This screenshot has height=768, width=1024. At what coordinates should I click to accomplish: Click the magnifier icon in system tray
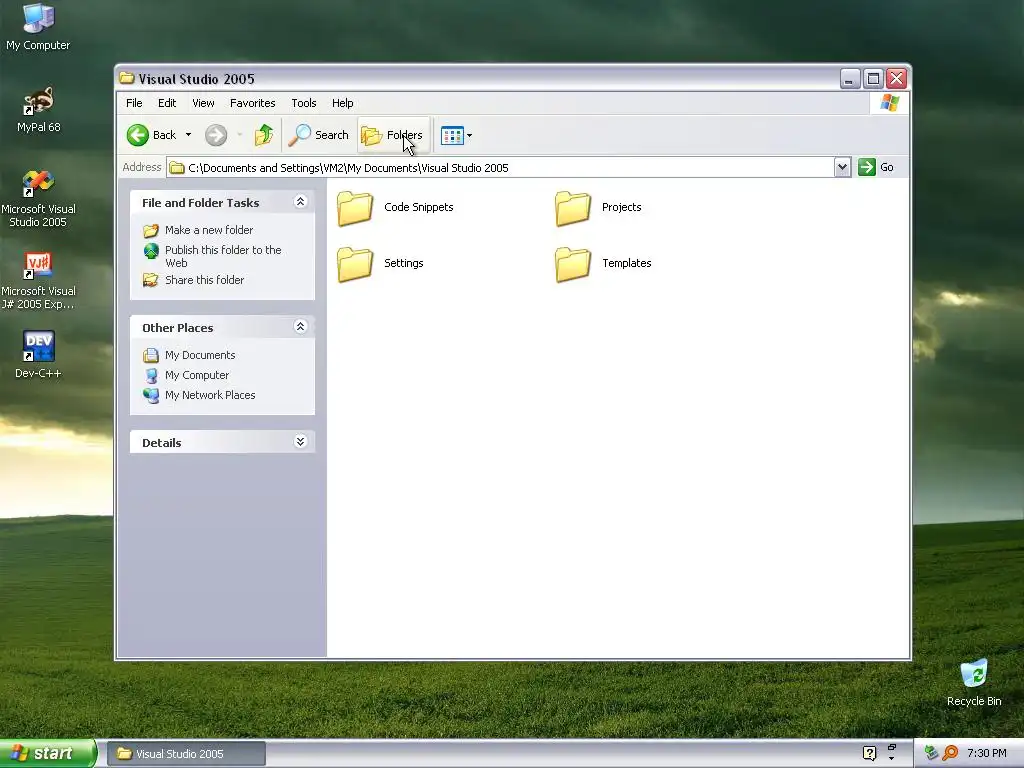pos(950,753)
